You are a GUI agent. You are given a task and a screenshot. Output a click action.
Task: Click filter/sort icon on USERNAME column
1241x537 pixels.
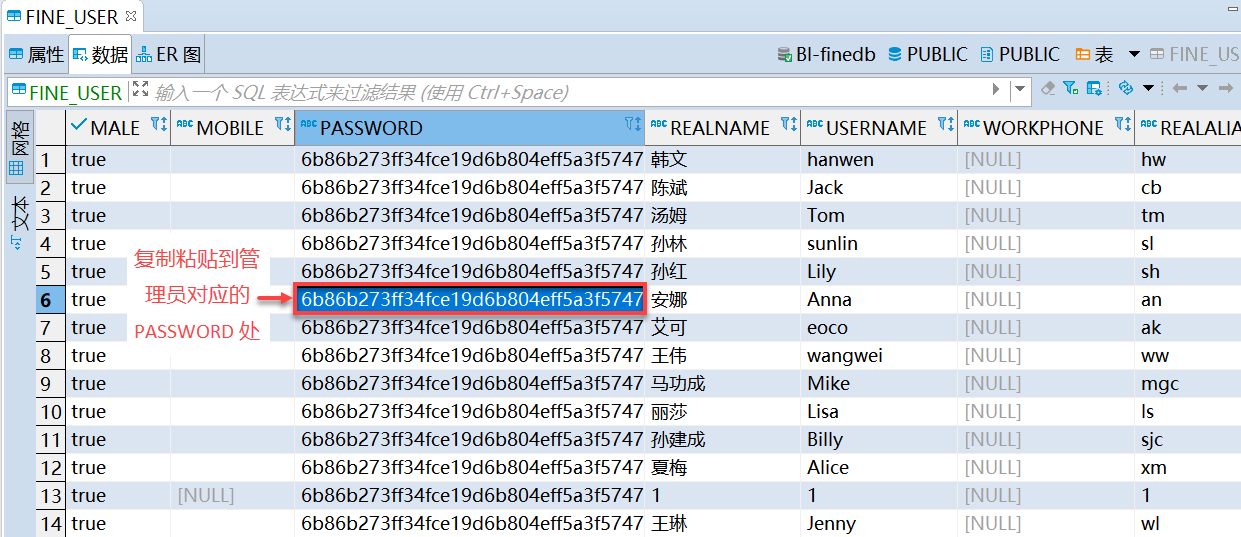[x=945, y=125]
